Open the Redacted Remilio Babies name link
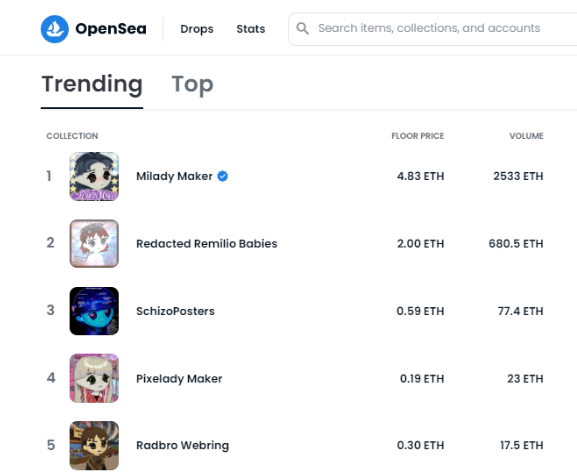The image size is (577, 473). [x=207, y=244]
